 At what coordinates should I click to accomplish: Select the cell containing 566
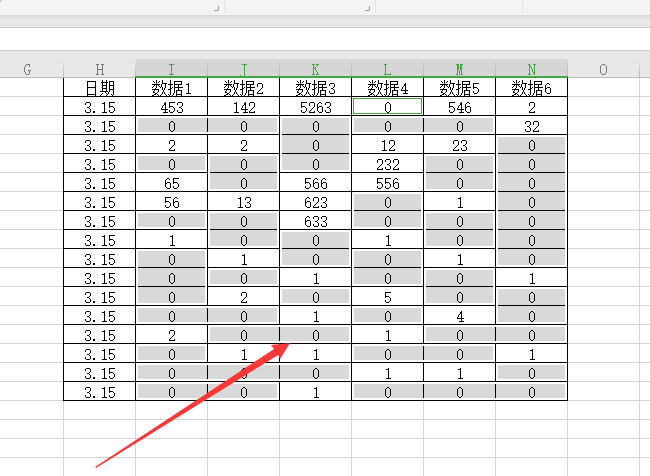click(315, 183)
